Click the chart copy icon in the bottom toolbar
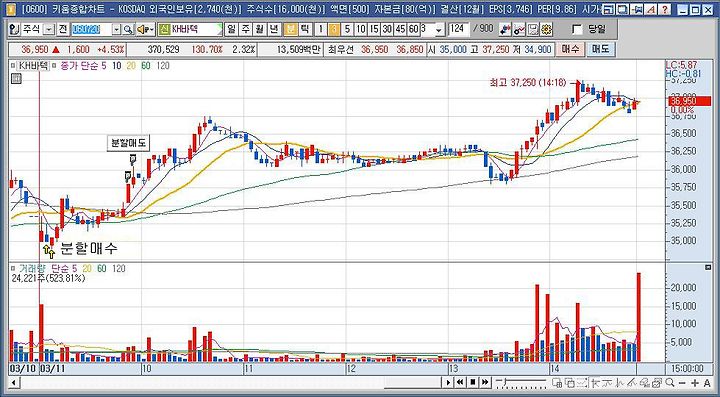 coord(569,382)
